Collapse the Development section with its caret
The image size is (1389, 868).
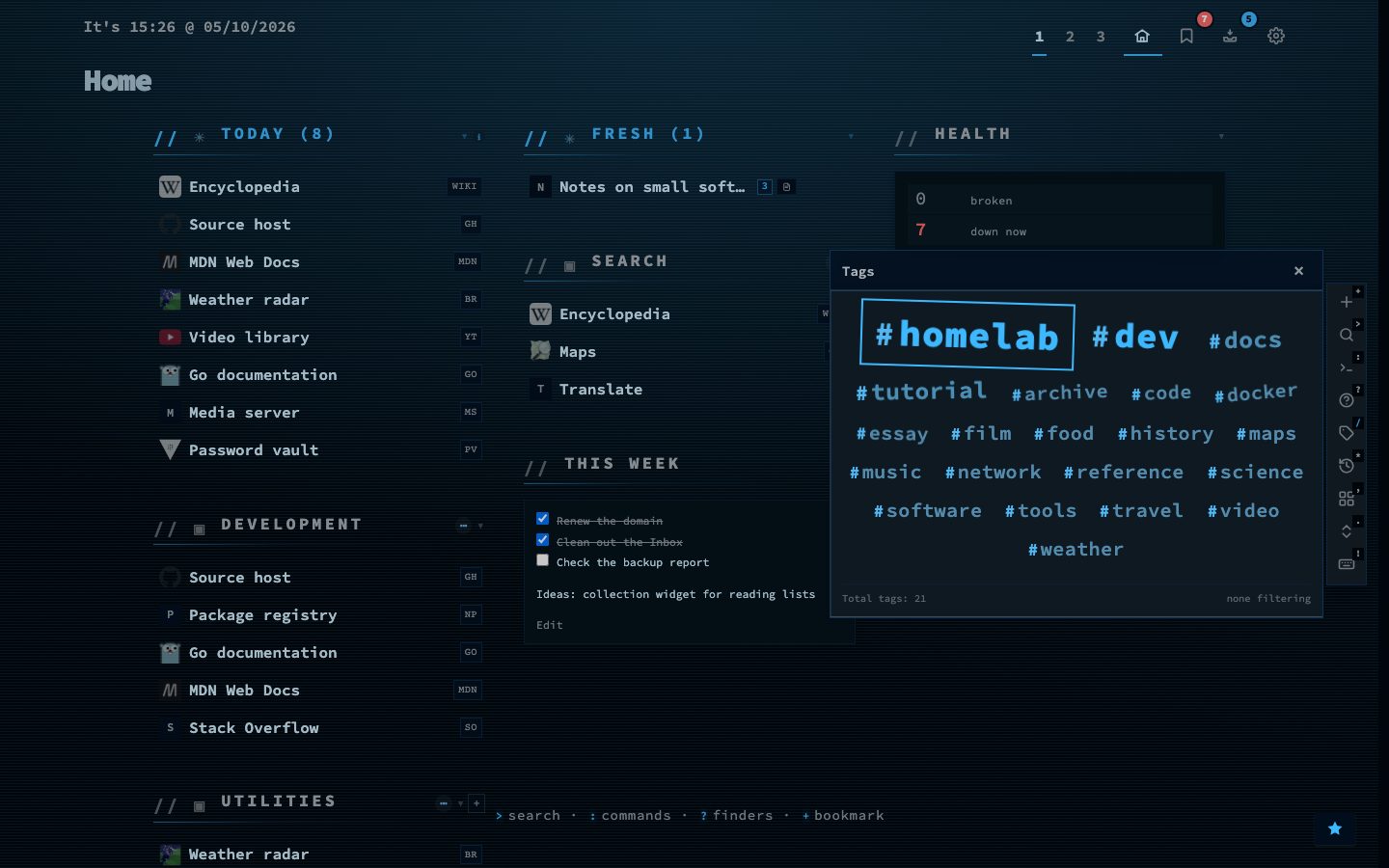click(x=480, y=526)
